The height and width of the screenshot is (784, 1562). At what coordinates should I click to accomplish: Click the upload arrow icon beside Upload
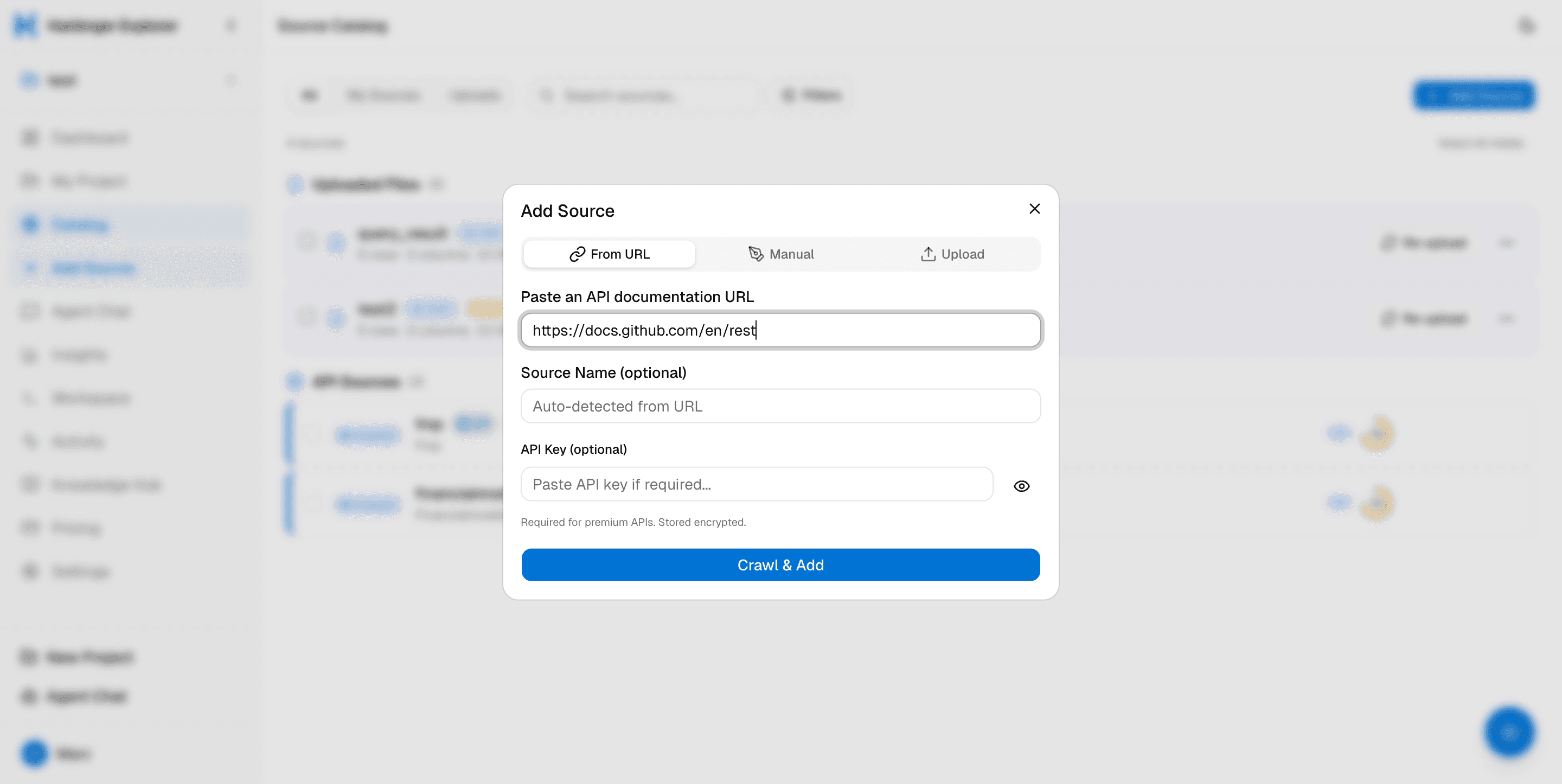pos(928,254)
